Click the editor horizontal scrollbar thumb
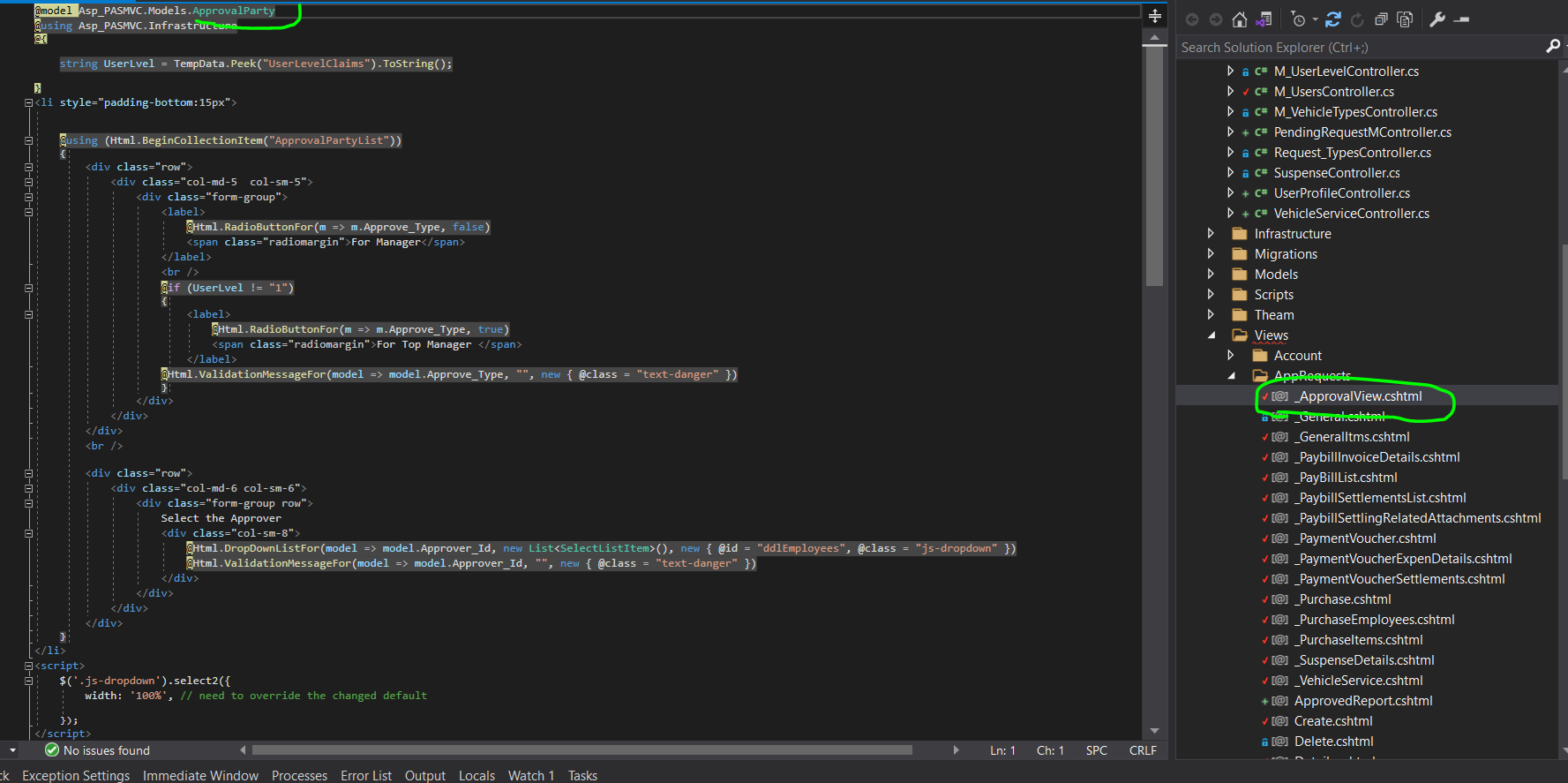Viewport: 1568px width, 783px height. (x=582, y=750)
